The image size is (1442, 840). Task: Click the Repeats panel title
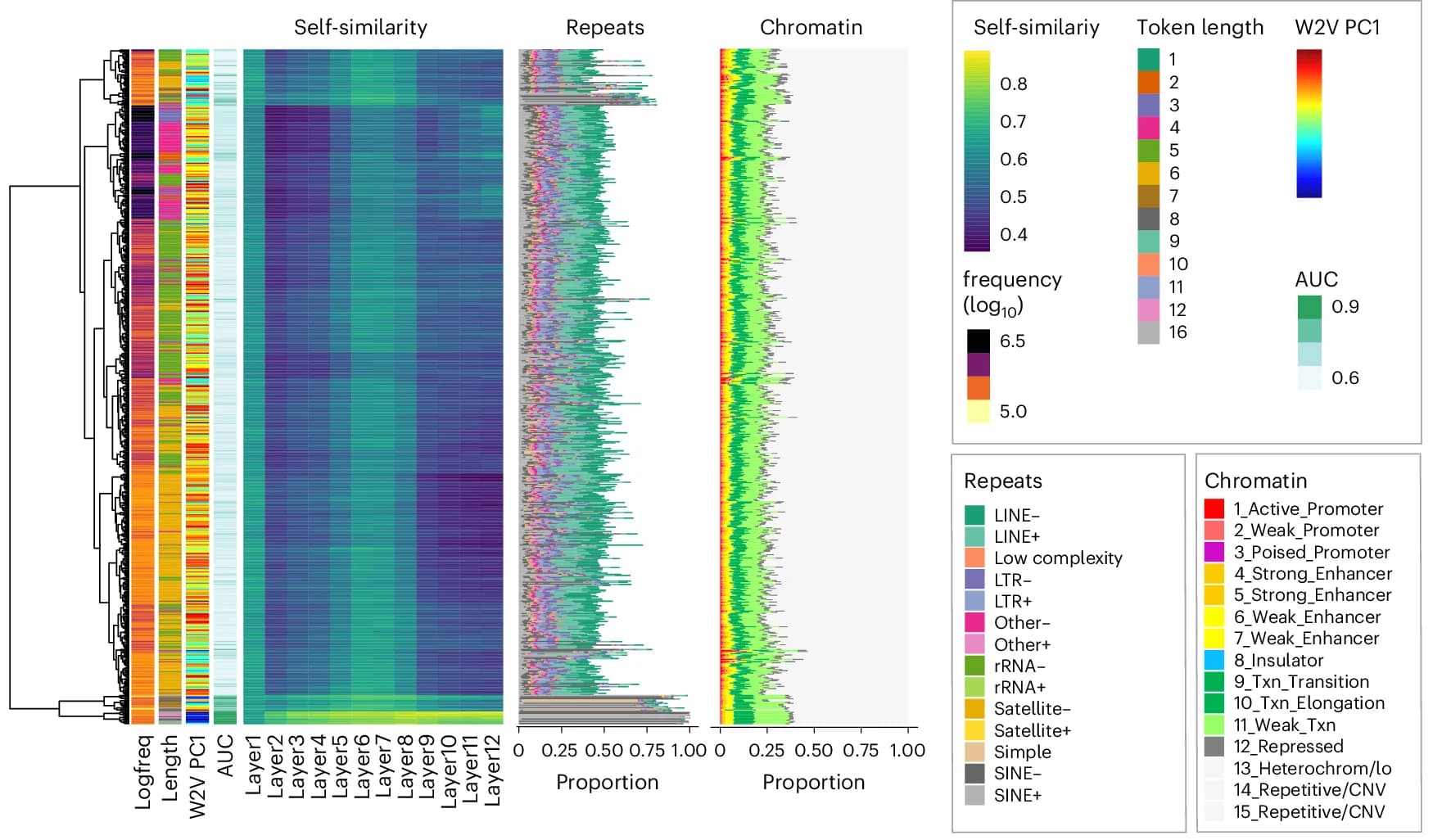[605, 27]
